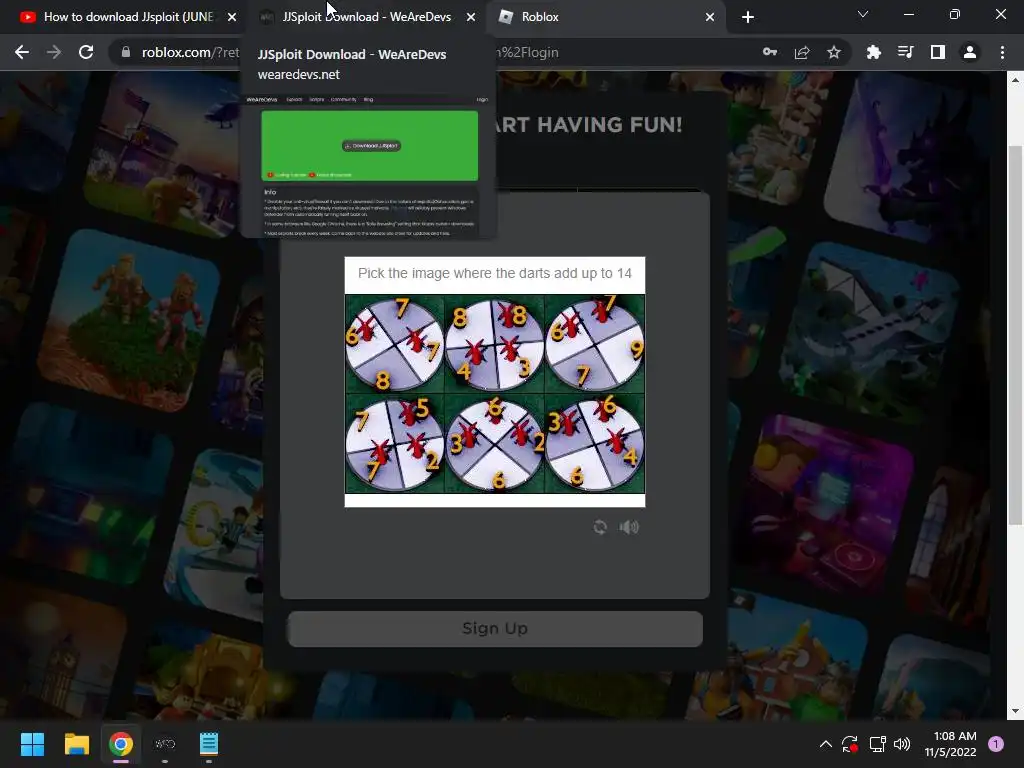Pick the dart image with 8, 8, 4, 3
Viewport: 1024px width, 768px height.
(494, 344)
